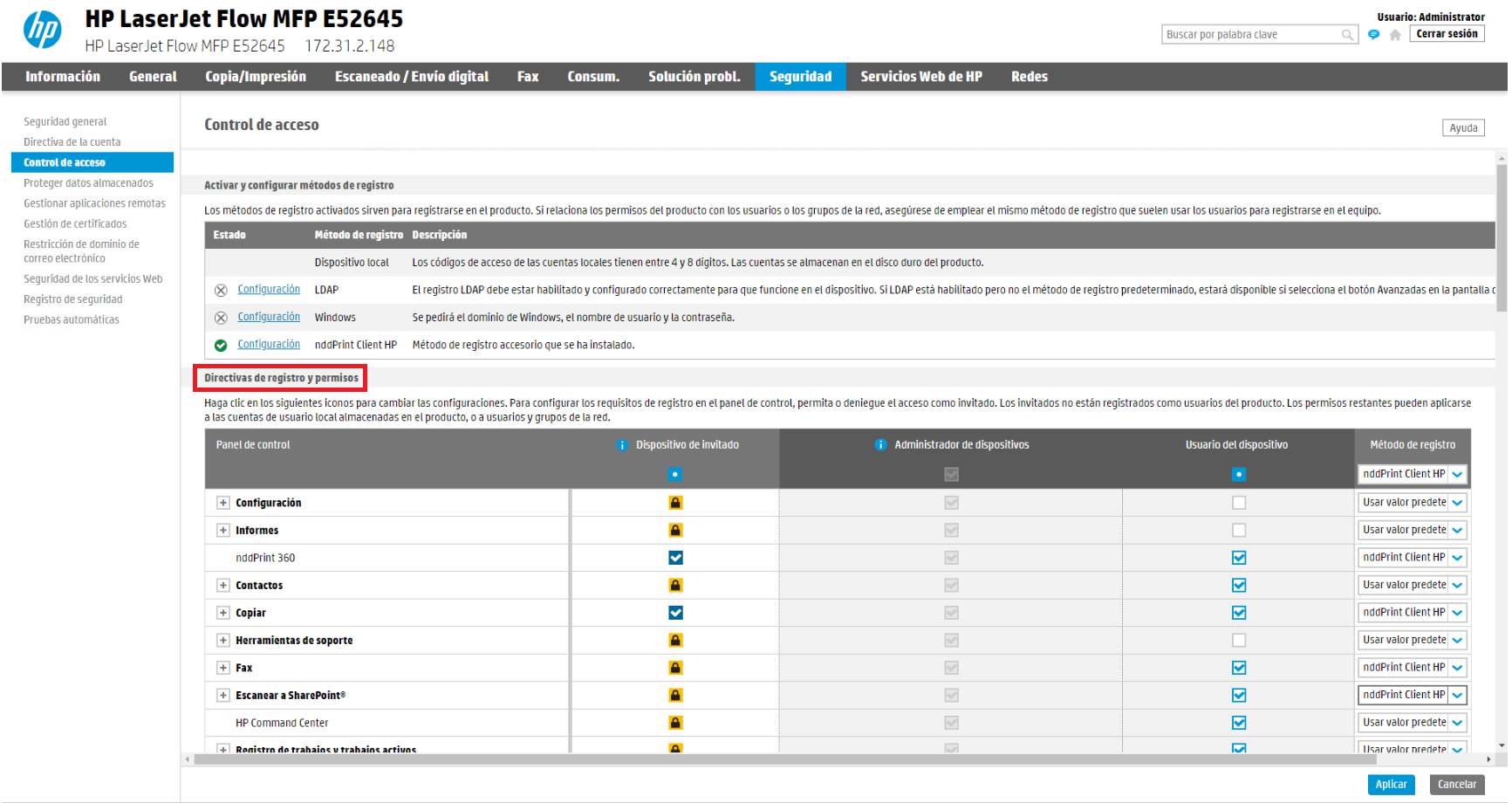Switch to Copia/Impresión tab
The width and height of the screenshot is (1512, 803).
pyautogui.click(x=256, y=77)
